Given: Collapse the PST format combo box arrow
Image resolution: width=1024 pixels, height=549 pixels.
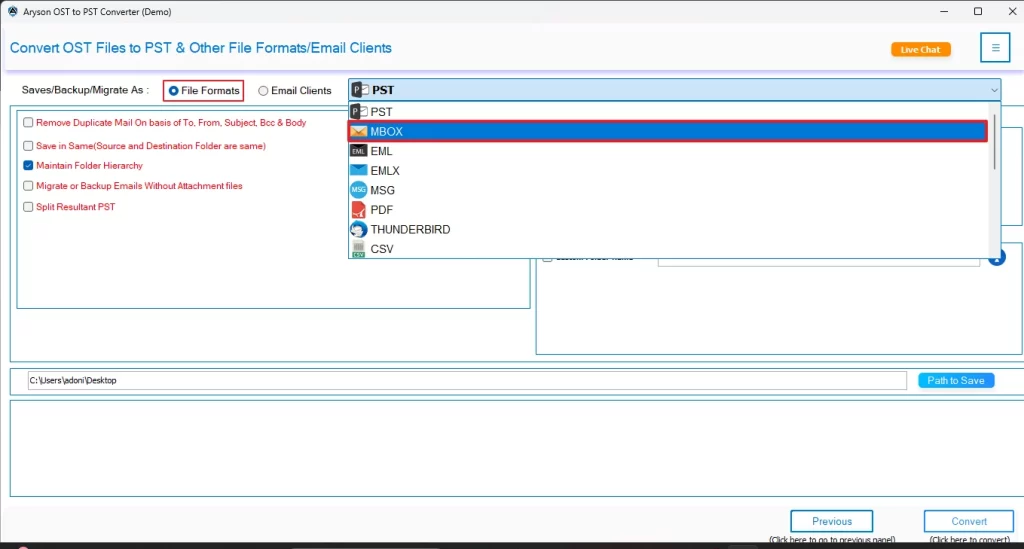Looking at the screenshot, I should click(x=993, y=90).
